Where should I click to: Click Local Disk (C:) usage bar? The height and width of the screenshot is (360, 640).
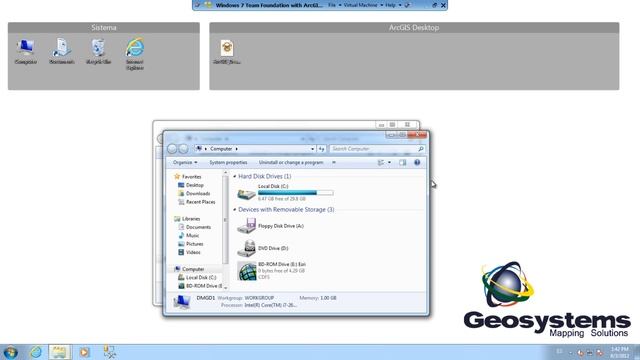point(296,193)
